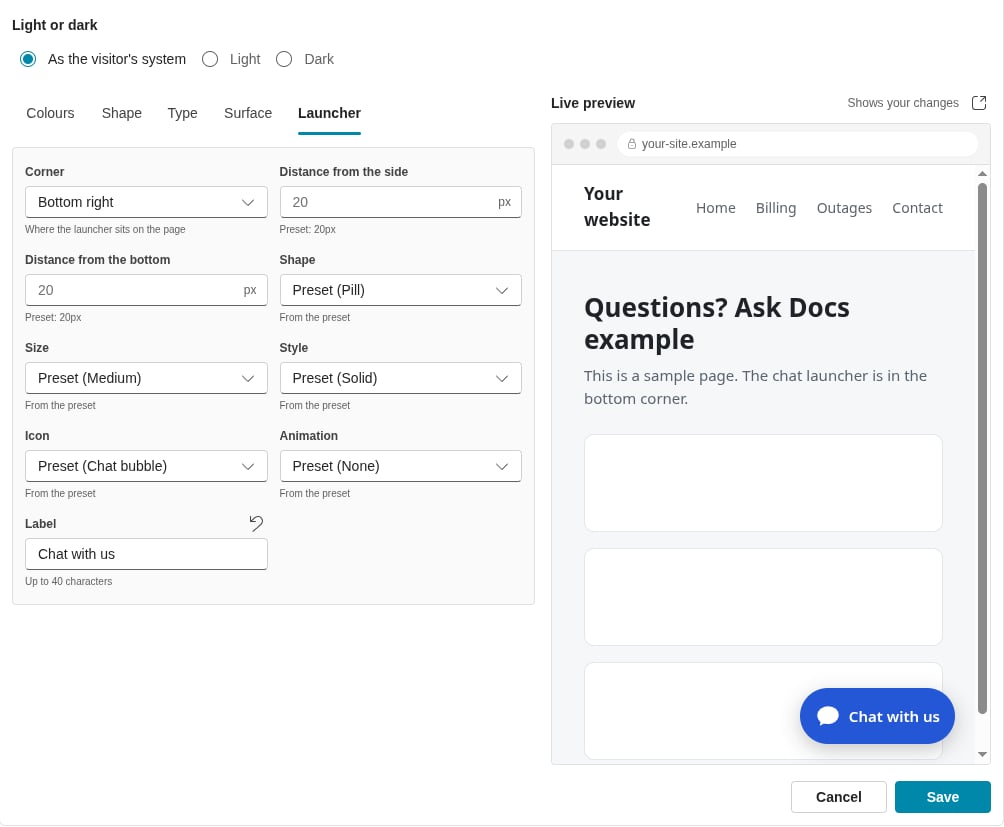Click the 'Chat with us' launcher button
The width and height of the screenshot is (1004, 827).
tap(877, 716)
